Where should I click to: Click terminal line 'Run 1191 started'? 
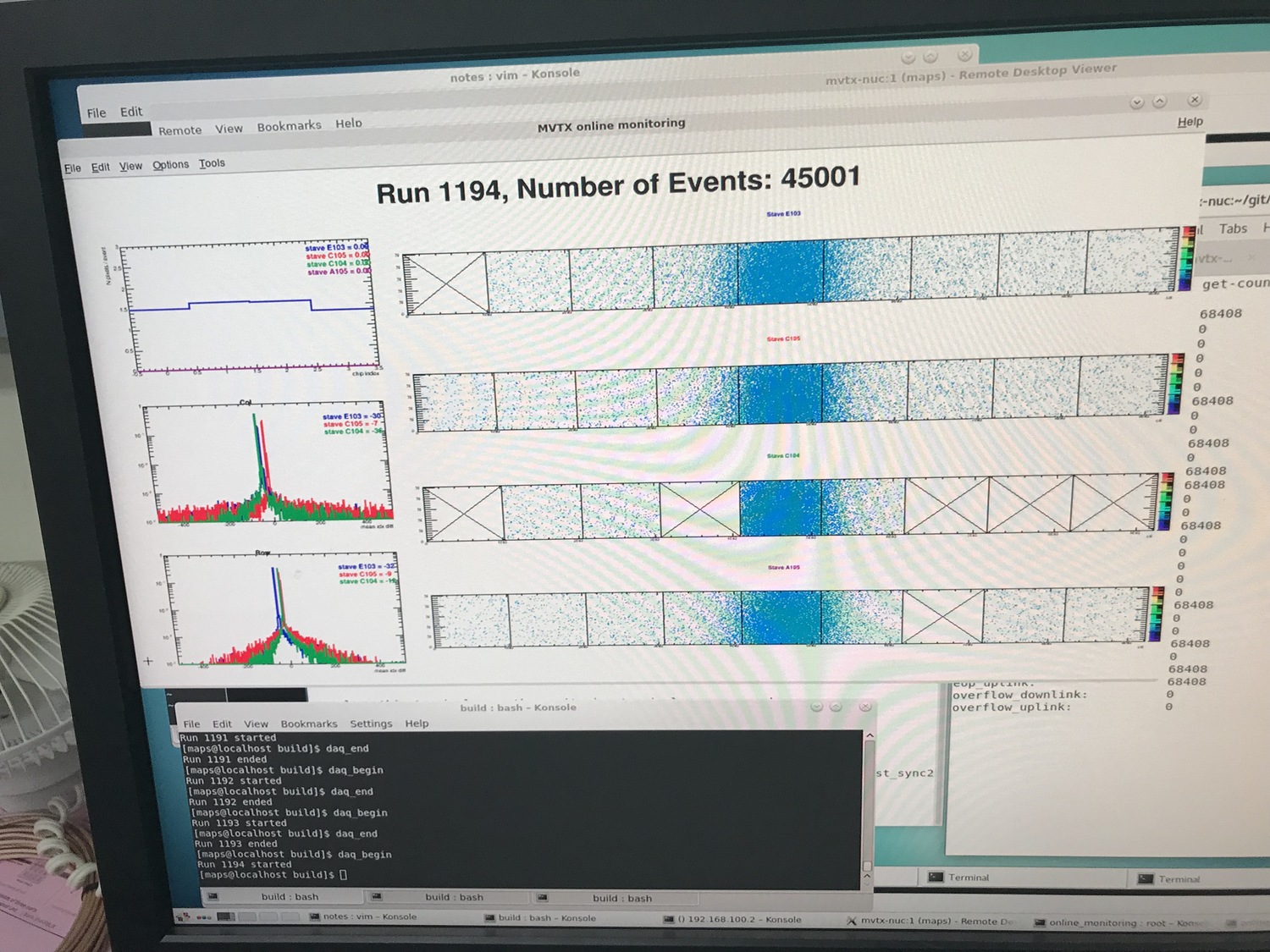tap(229, 737)
